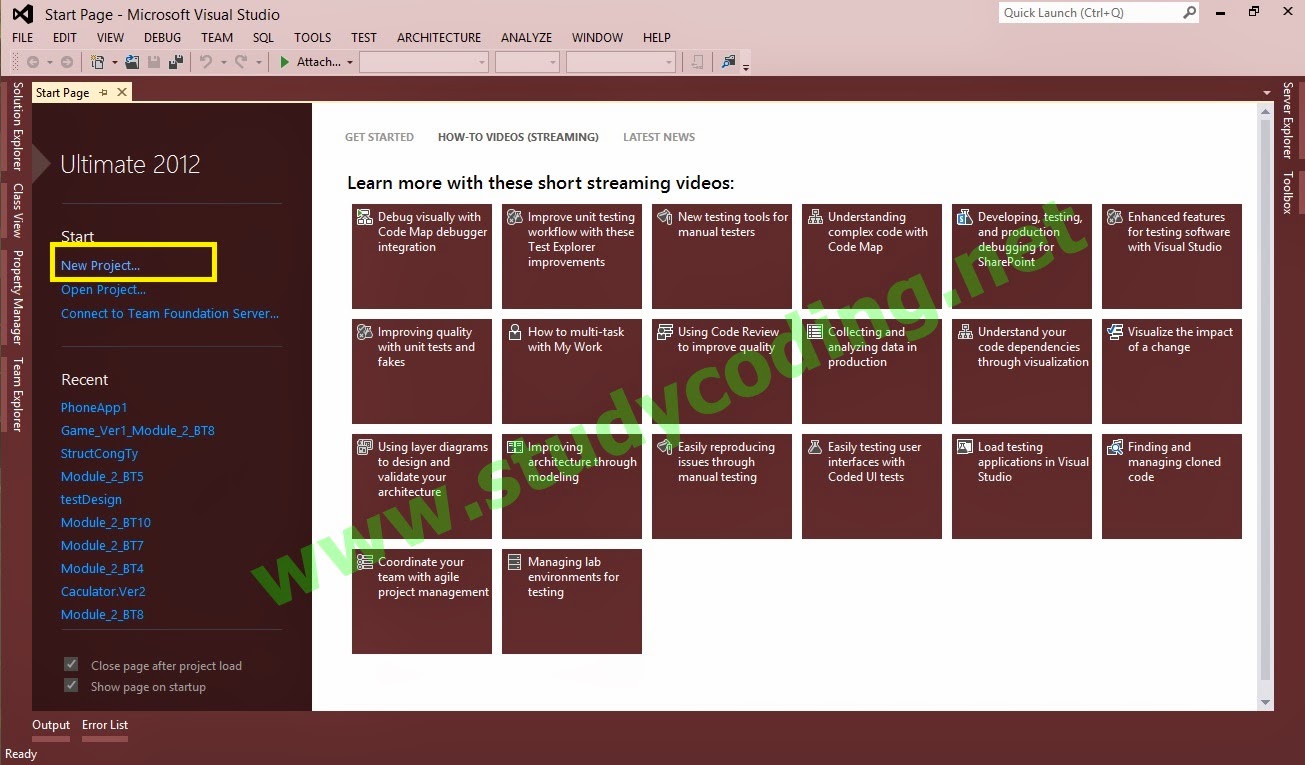Open recent project Caculator.Ver2
The image size is (1305, 765).
point(103,591)
